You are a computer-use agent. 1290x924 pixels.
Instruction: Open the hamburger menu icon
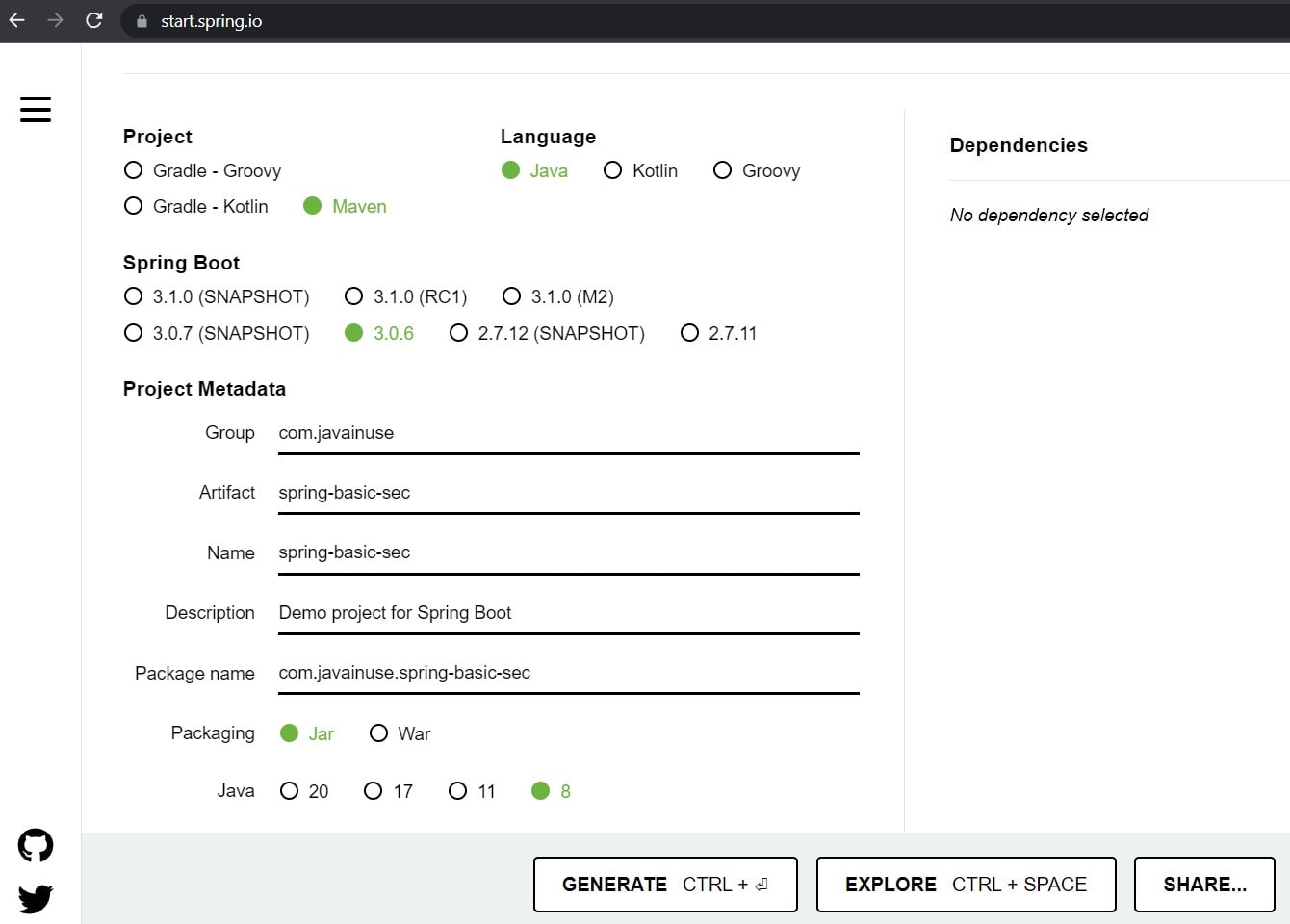tap(36, 109)
